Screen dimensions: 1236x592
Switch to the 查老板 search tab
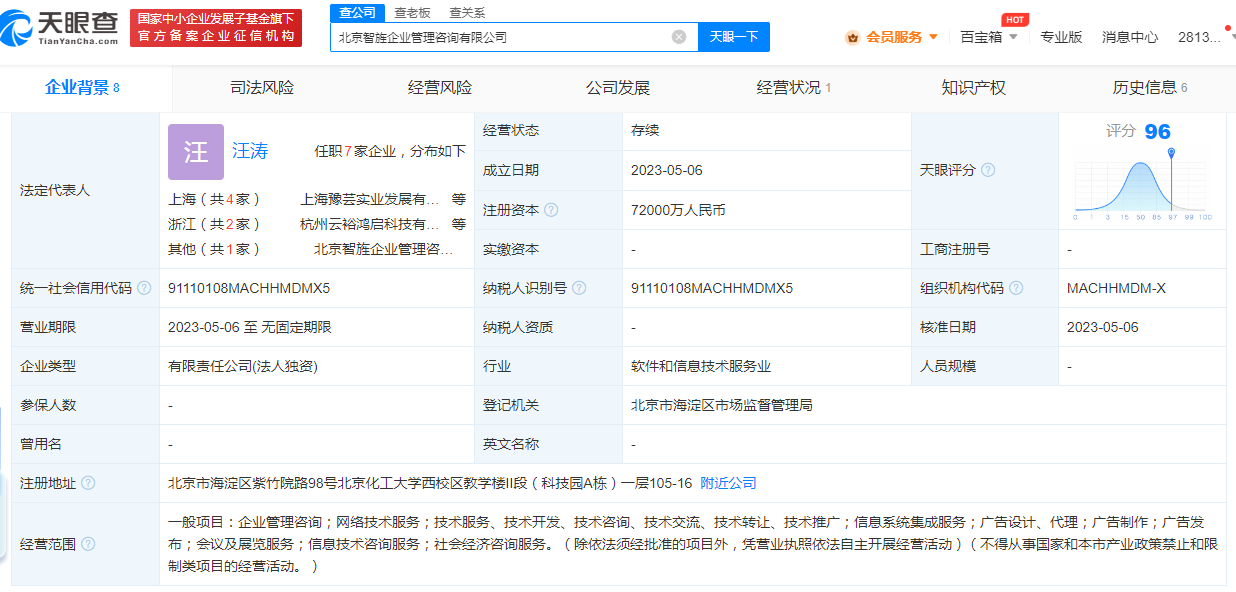[411, 12]
